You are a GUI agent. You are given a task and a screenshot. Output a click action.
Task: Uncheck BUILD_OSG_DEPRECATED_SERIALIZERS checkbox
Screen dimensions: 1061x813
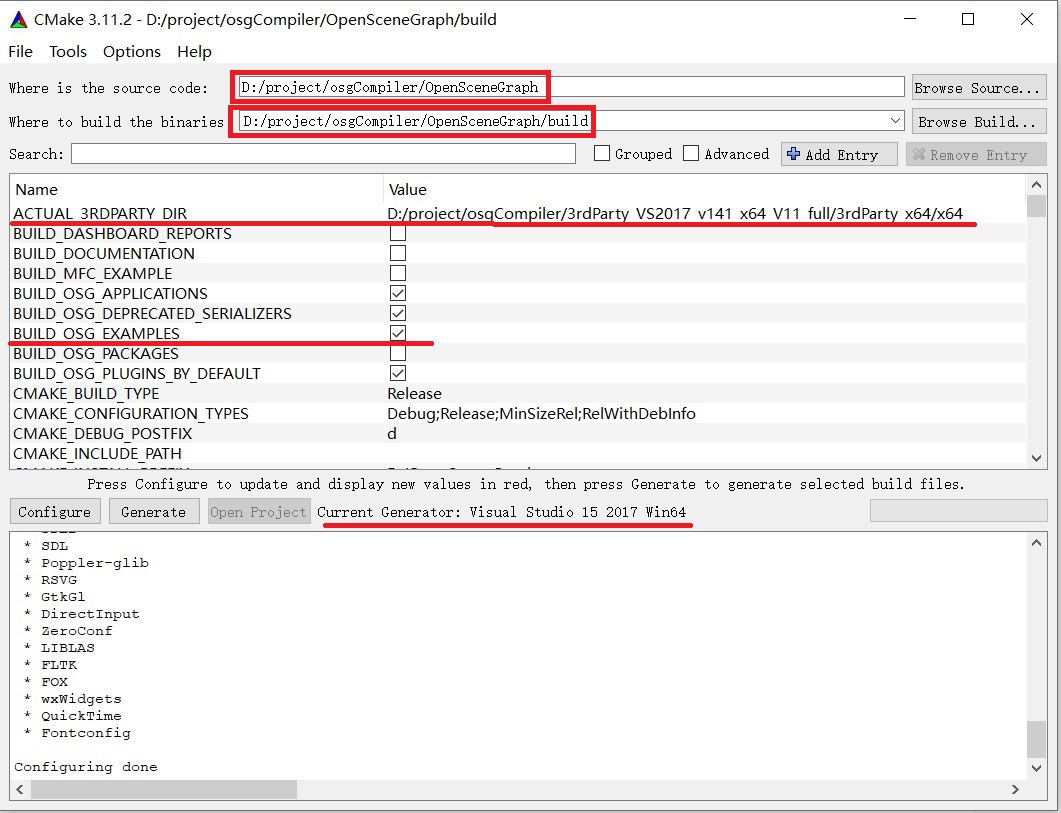click(x=398, y=313)
